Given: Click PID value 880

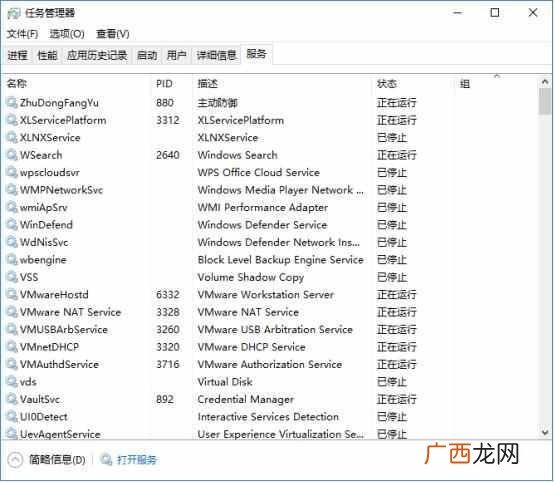Looking at the screenshot, I should coord(165,103).
